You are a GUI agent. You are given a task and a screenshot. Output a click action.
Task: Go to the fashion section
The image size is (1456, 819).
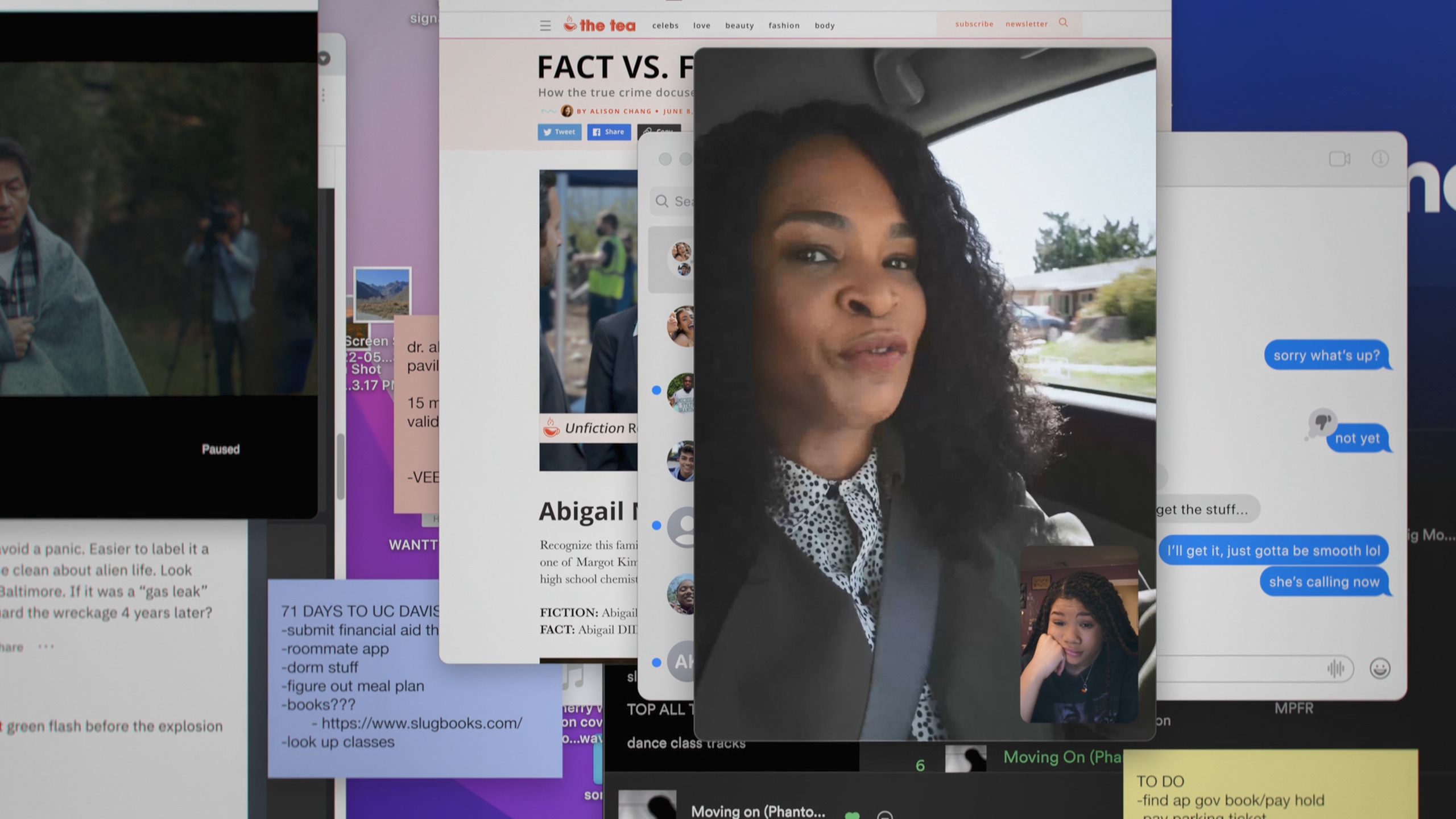pyautogui.click(x=784, y=26)
